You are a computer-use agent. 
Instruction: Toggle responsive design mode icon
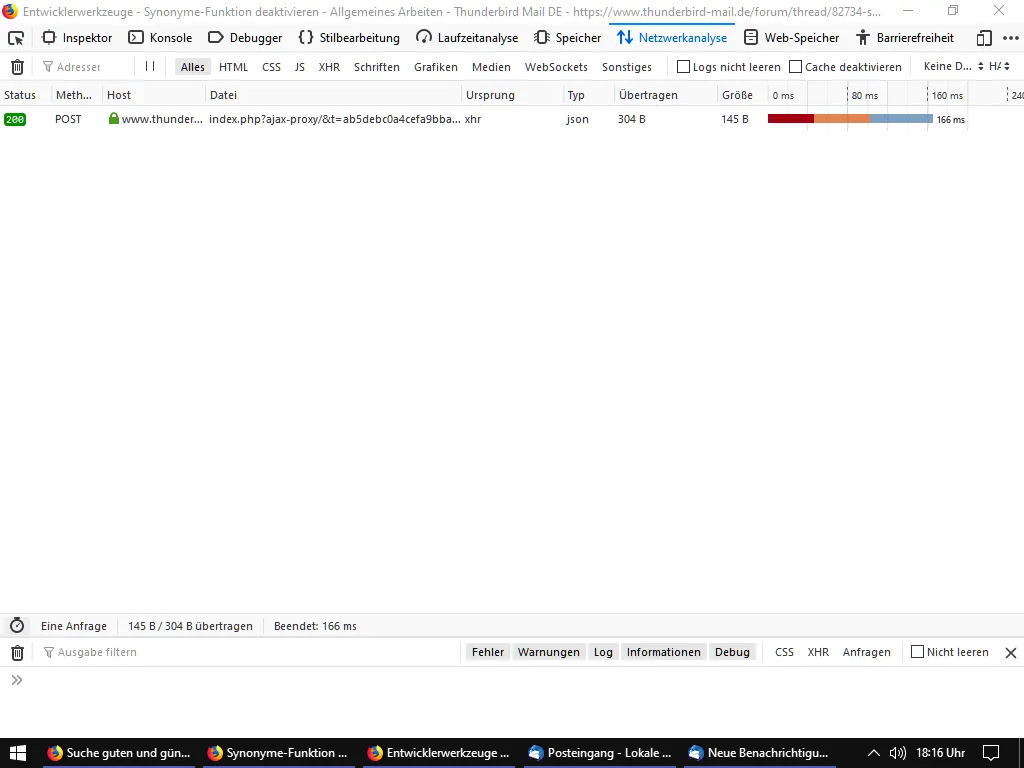[x=984, y=39]
